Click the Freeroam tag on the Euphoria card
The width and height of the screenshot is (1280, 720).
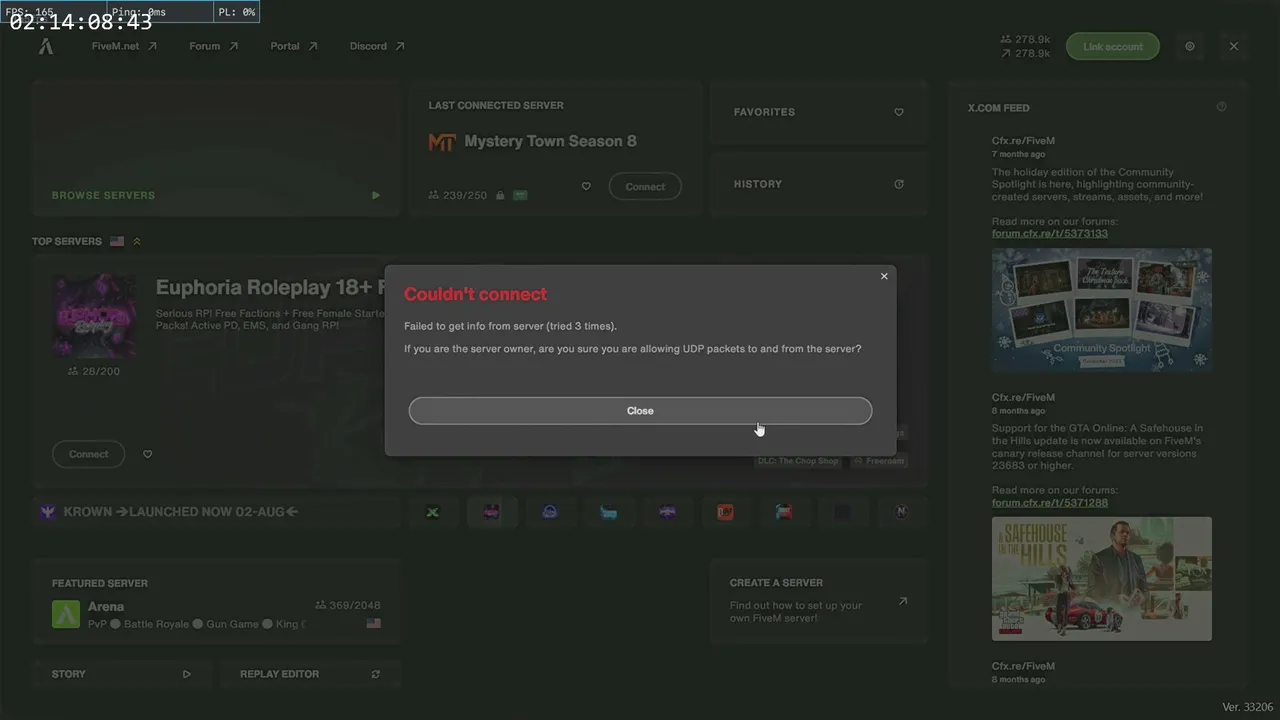coord(879,461)
